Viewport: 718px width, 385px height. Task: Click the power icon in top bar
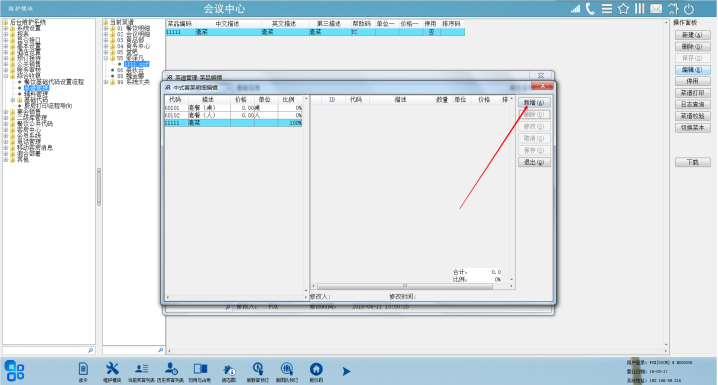[x=689, y=9]
